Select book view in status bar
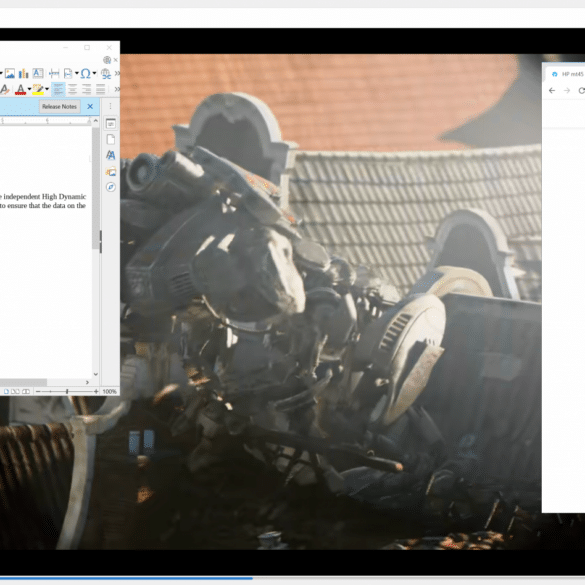Screen dimensions: 585x585 [26, 391]
